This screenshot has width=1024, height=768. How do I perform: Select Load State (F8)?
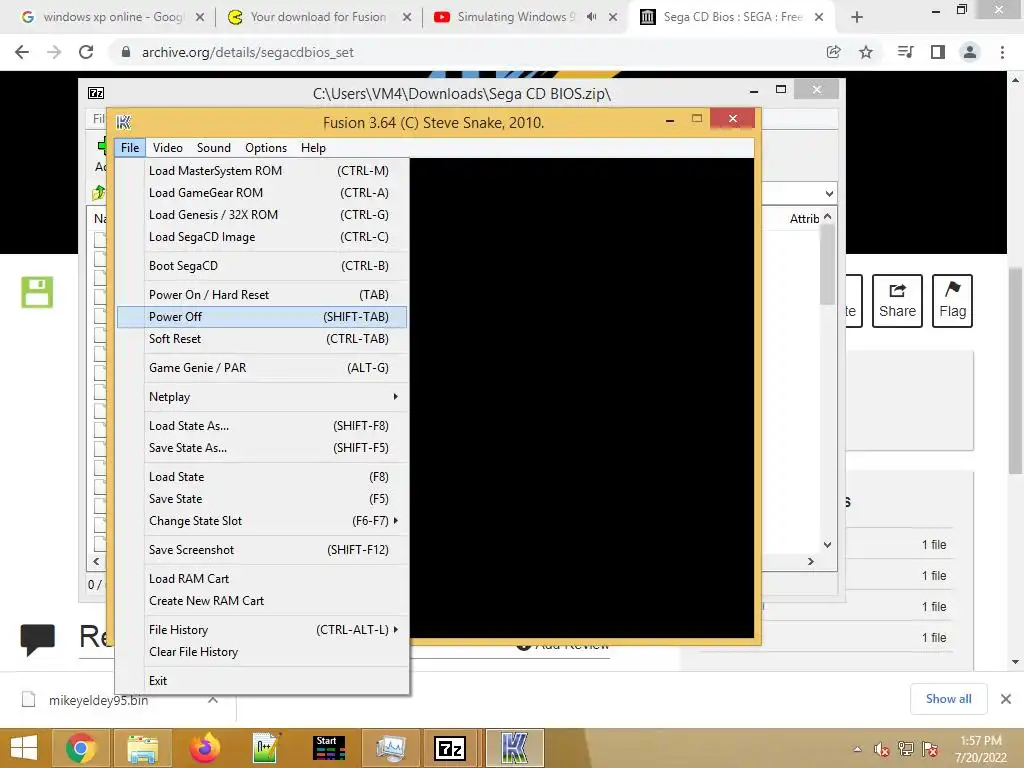coord(262,477)
